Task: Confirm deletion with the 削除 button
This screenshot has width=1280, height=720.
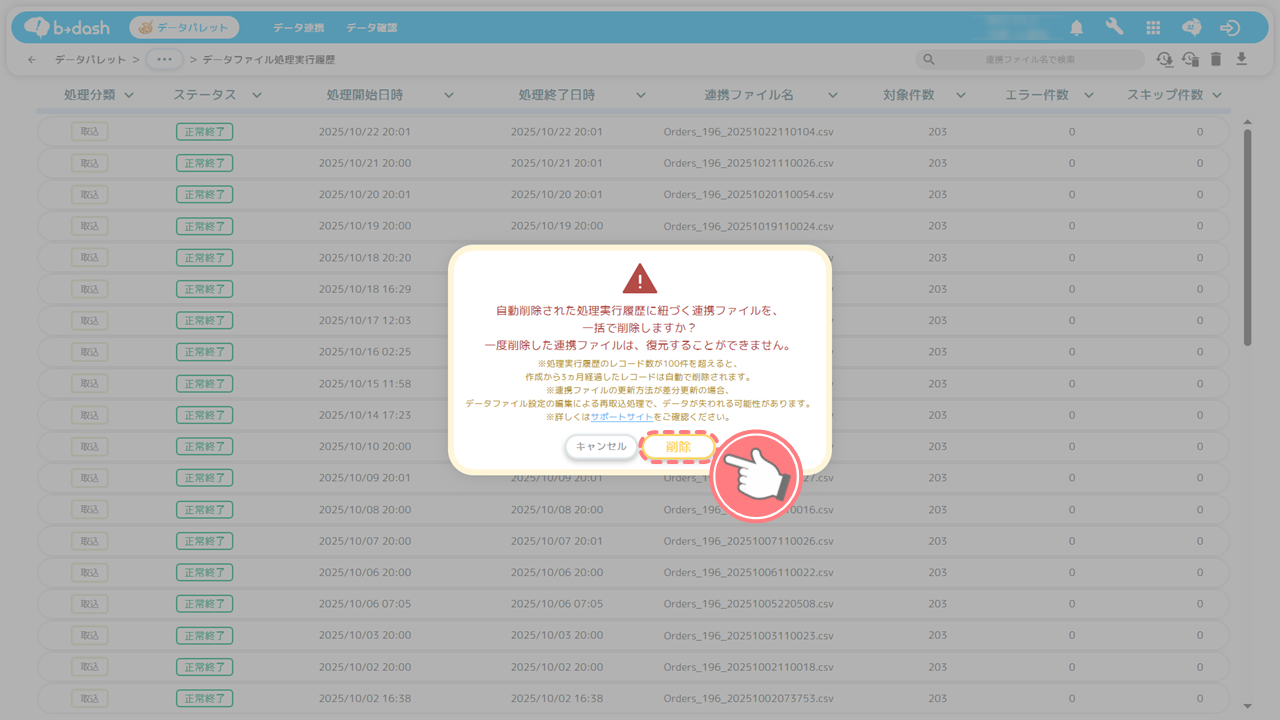Action: 678,447
